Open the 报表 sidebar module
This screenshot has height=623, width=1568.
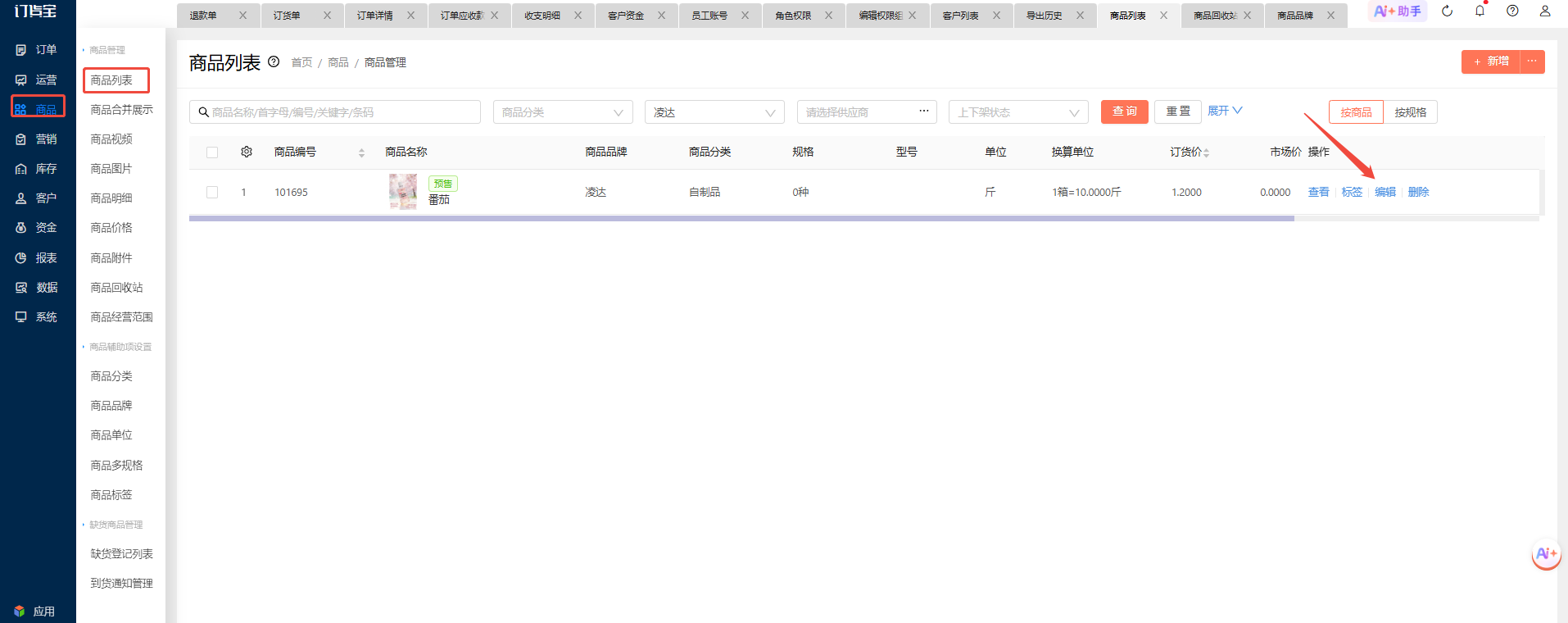coord(37,258)
